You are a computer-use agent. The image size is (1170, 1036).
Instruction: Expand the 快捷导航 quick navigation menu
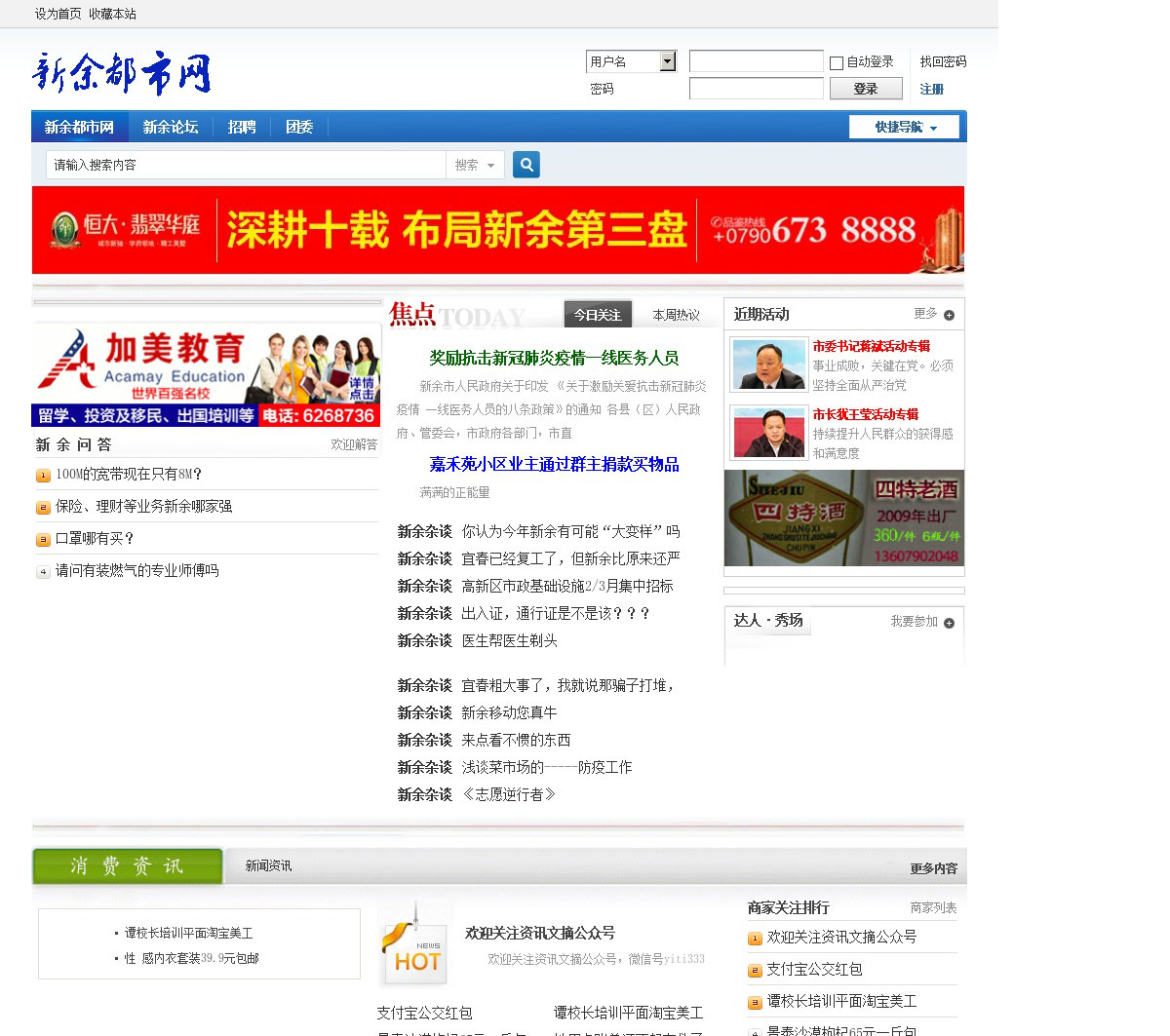point(904,127)
